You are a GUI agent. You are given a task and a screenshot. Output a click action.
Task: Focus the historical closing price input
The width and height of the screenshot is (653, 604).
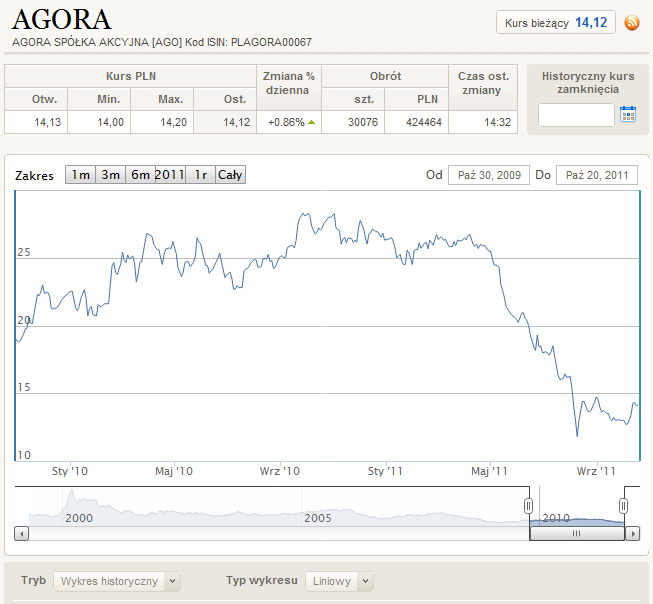[x=576, y=115]
